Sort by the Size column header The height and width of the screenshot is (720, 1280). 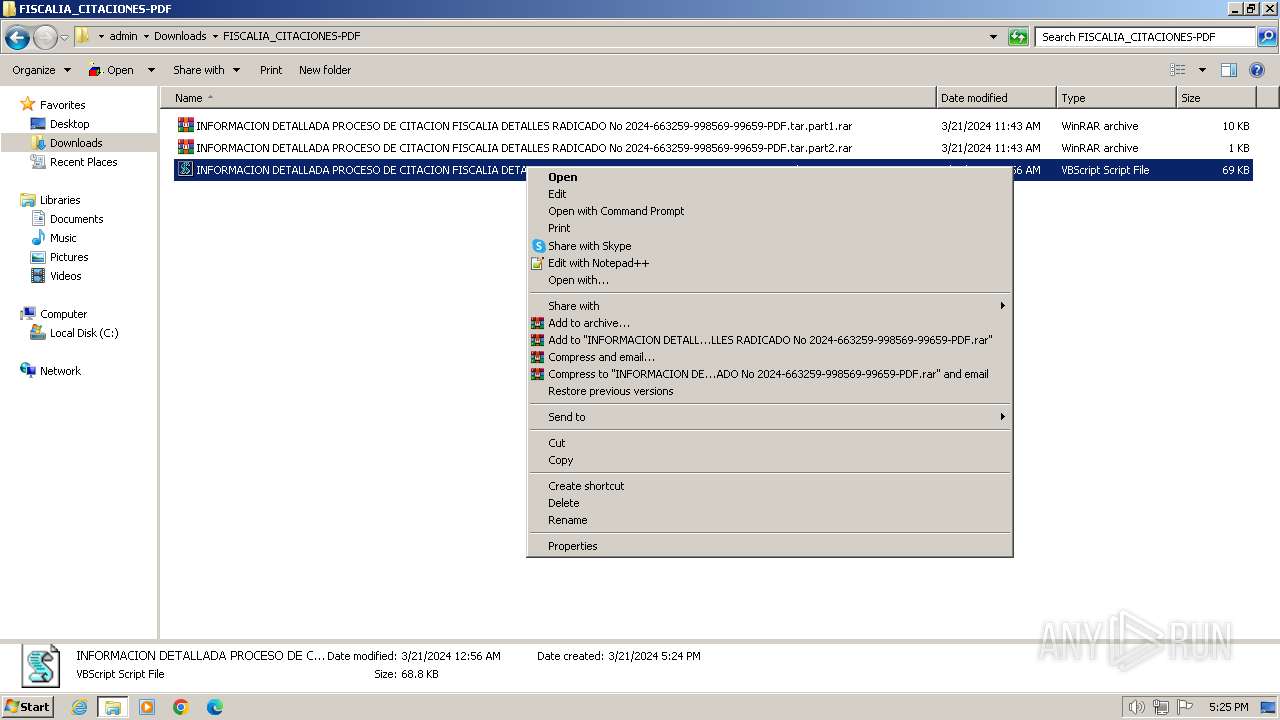(1215, 98)
